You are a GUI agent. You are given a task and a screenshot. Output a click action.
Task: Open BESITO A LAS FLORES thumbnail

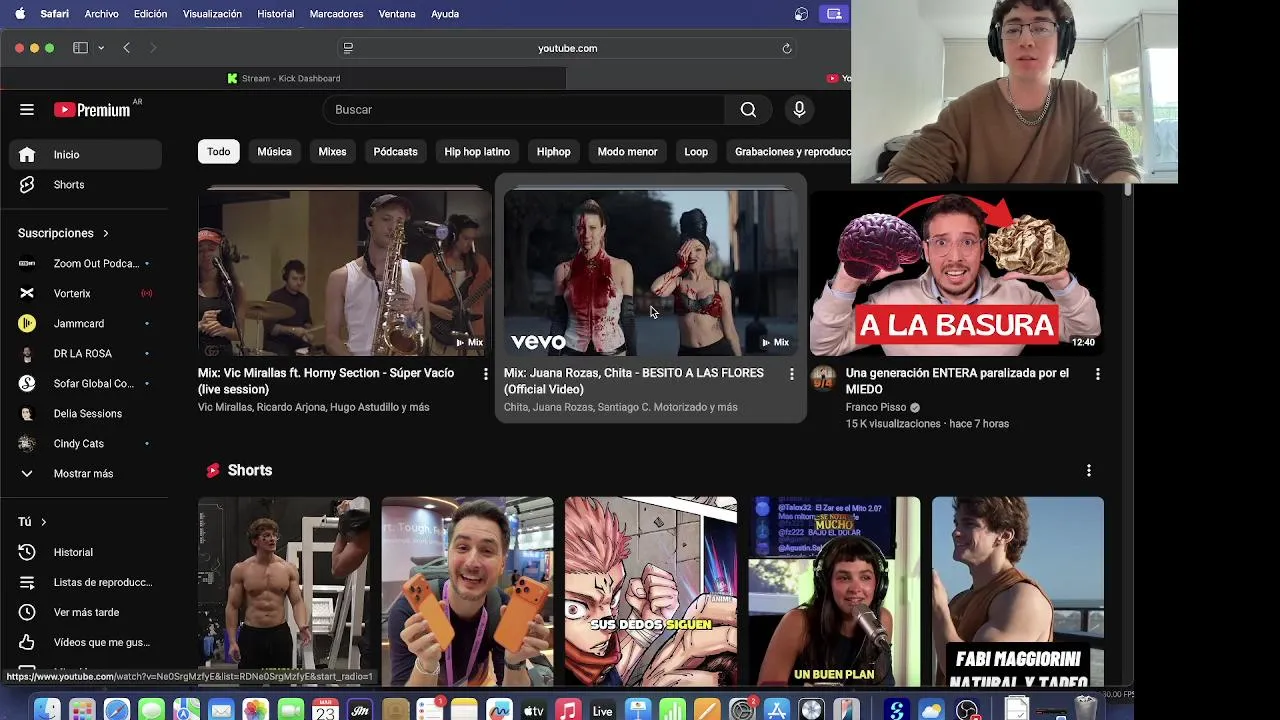coord(650,272)
